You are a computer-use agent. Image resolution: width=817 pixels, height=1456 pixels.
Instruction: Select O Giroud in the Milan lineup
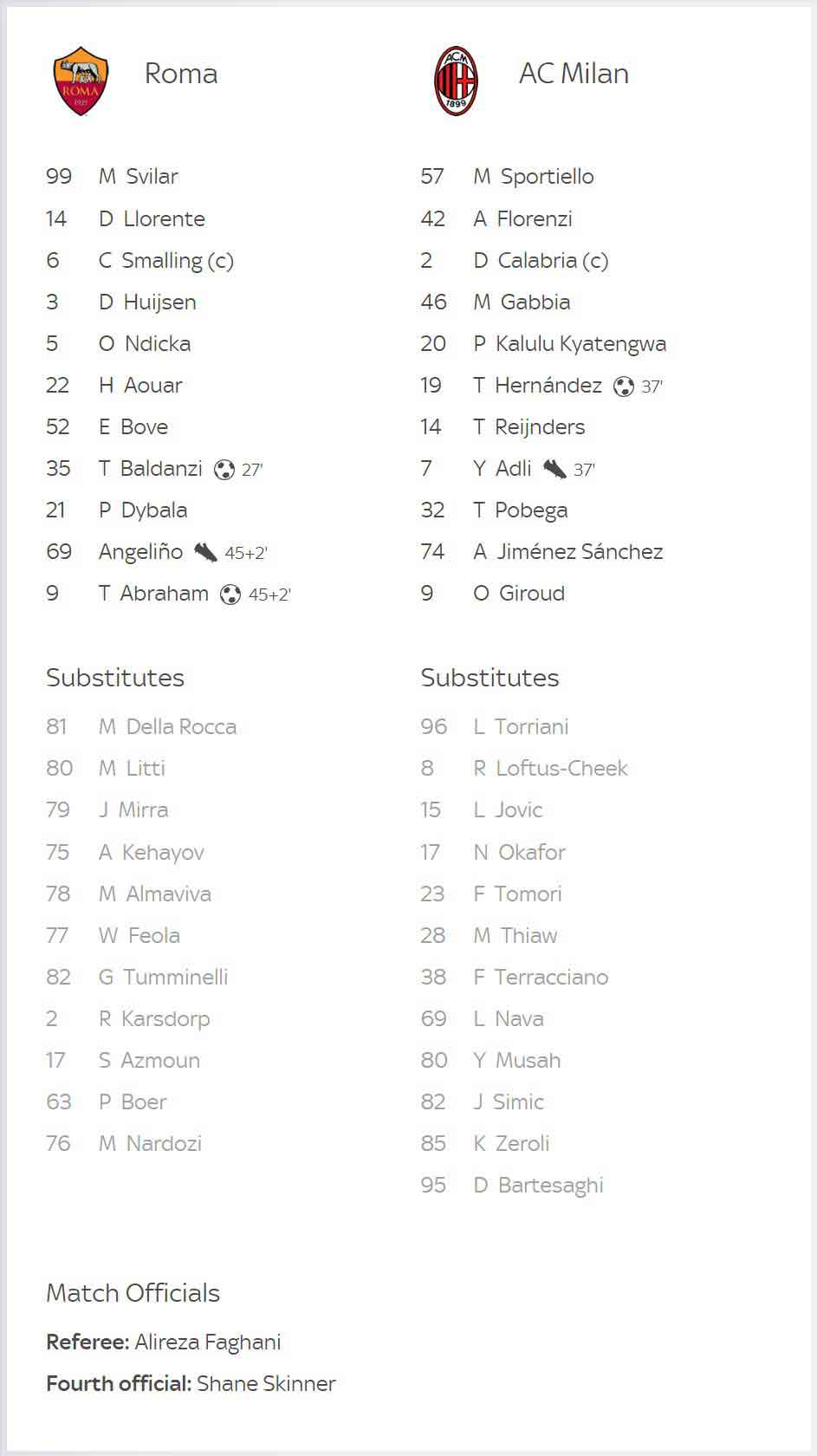[519, 594]
